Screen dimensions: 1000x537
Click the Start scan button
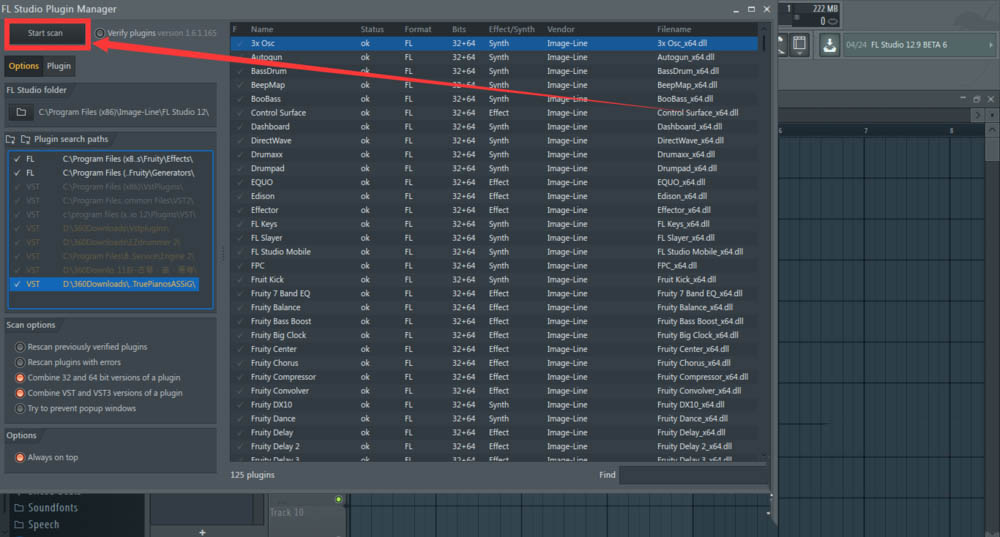click(x=45, y=33)
